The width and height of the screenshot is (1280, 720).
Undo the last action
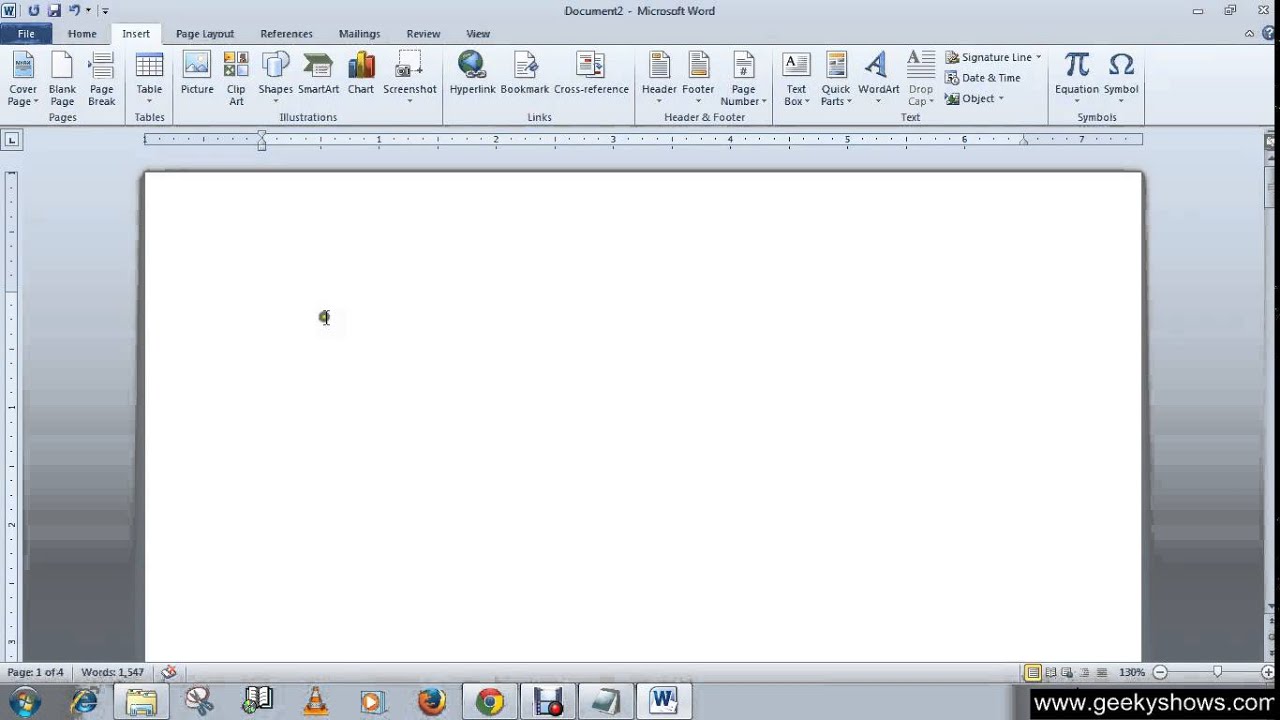73,10
